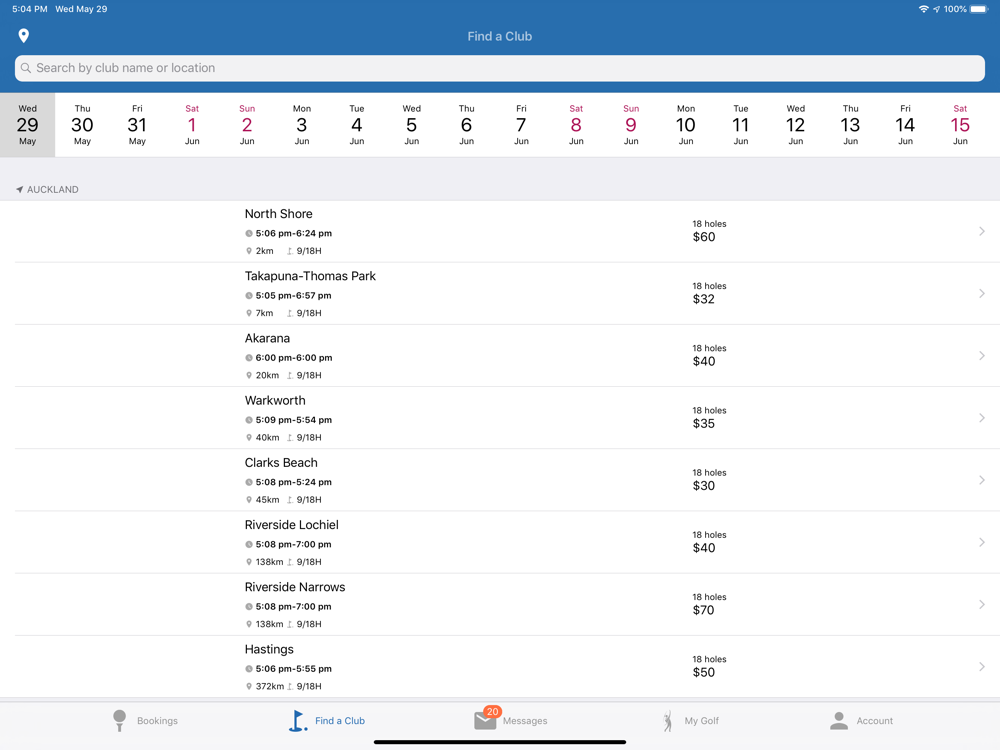
Task: Tap the $60 price for North Shore
Action: 704,237
